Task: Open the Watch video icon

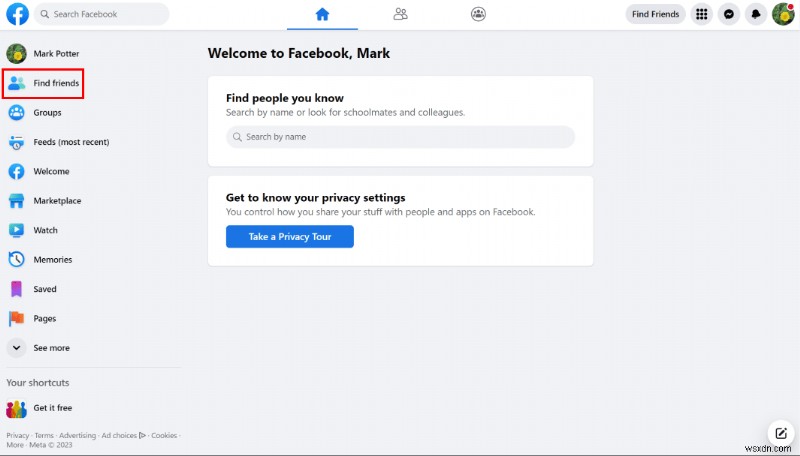Action: (x=16, y=230)
